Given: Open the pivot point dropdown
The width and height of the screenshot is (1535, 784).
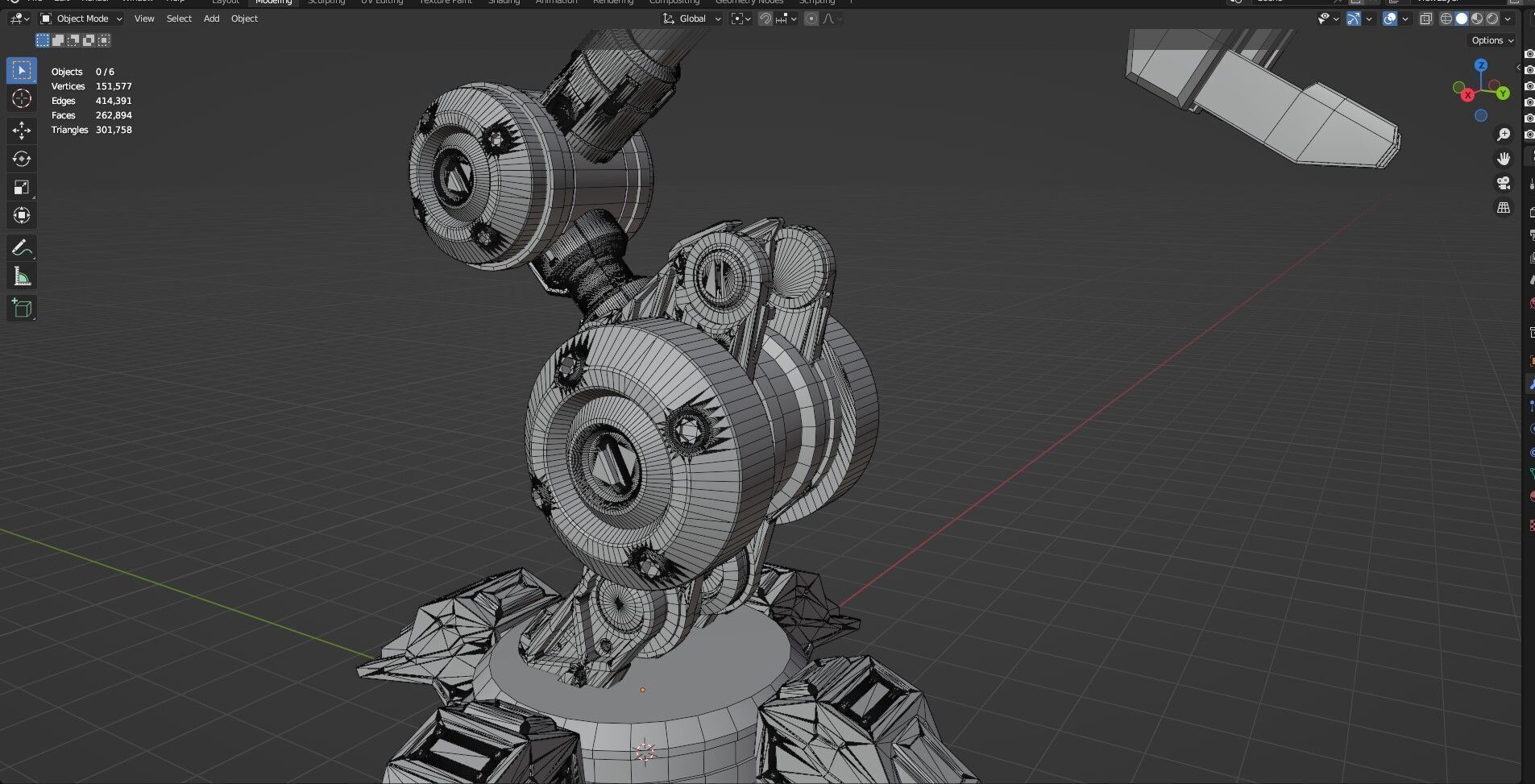Looking at the screenshot, I should tap(741, 19).
